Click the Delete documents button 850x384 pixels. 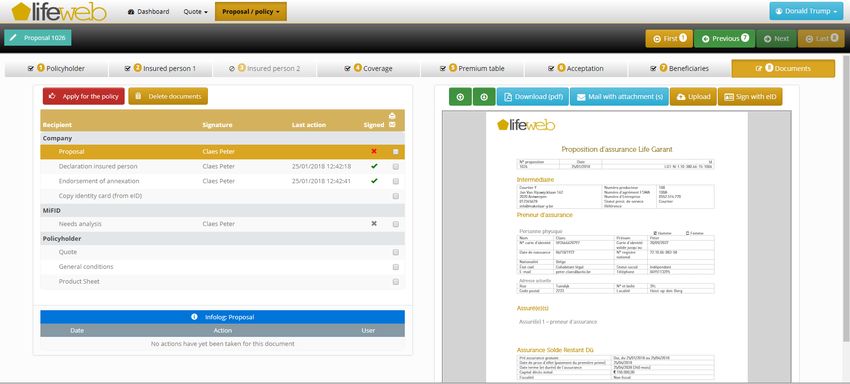point(168,96)
